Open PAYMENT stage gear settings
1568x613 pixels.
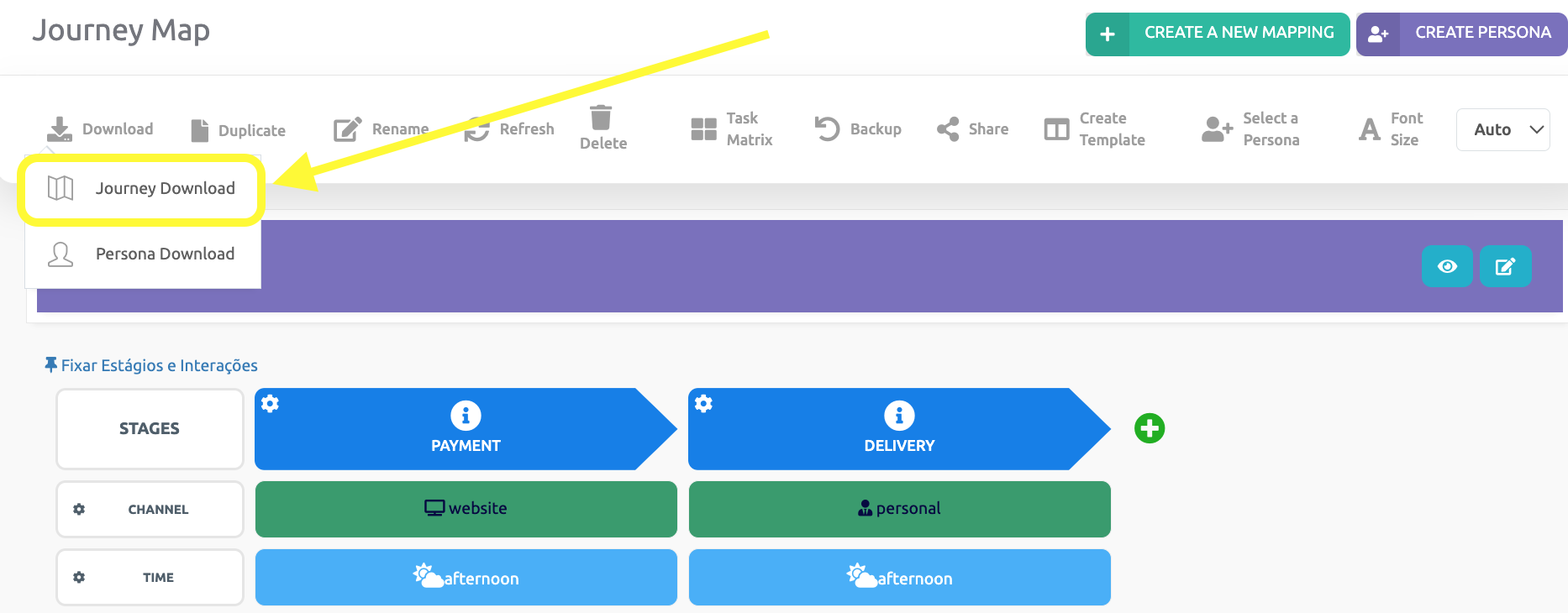pyautogui.click(x=270, y=404)
